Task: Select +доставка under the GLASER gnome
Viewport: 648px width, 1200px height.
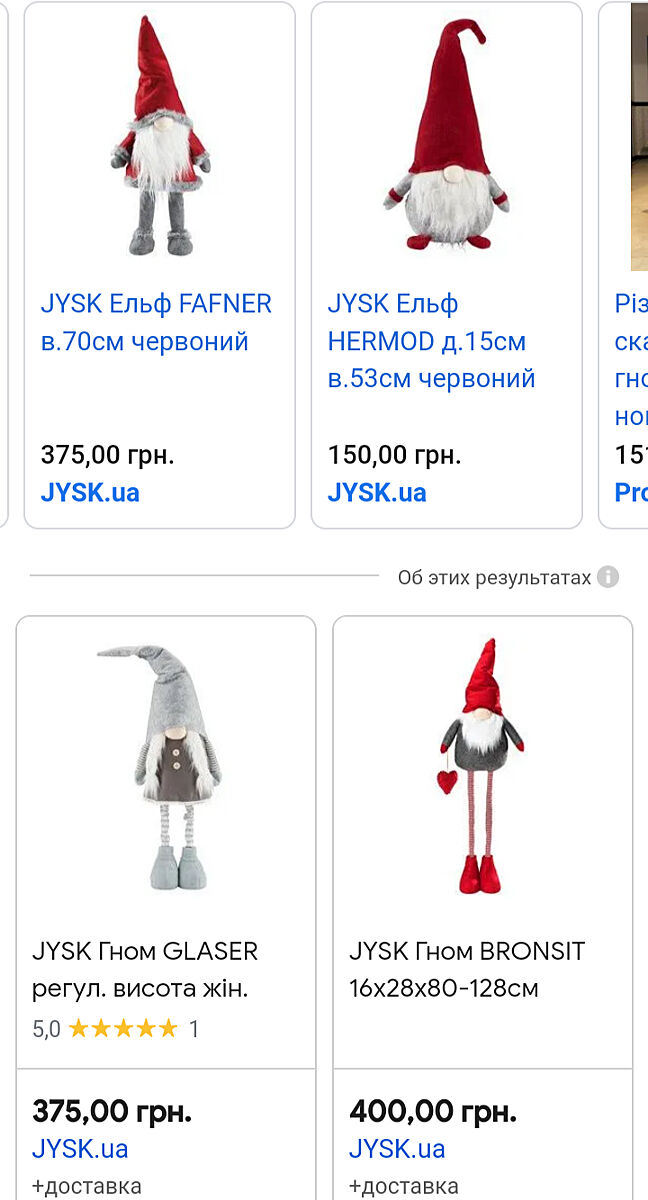Action: [87, 1187]
